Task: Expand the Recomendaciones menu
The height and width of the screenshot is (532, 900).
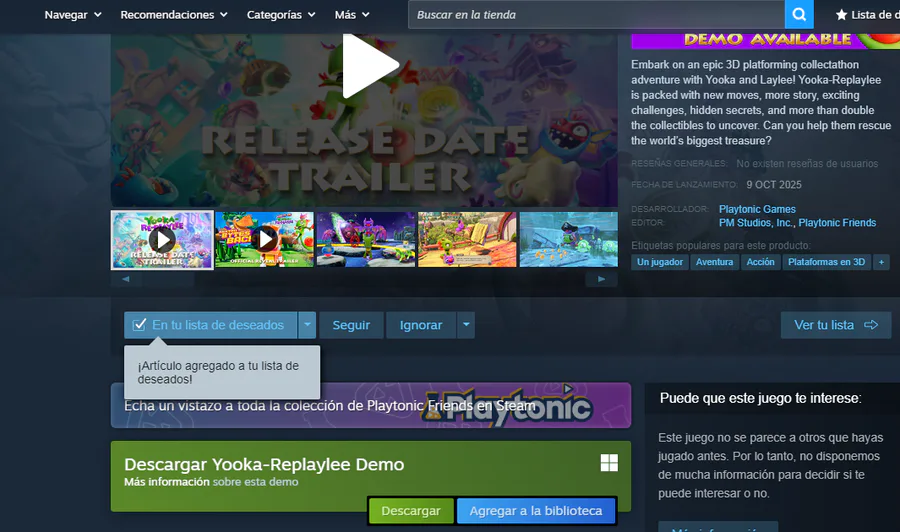Action: click(x=174, y=15)
